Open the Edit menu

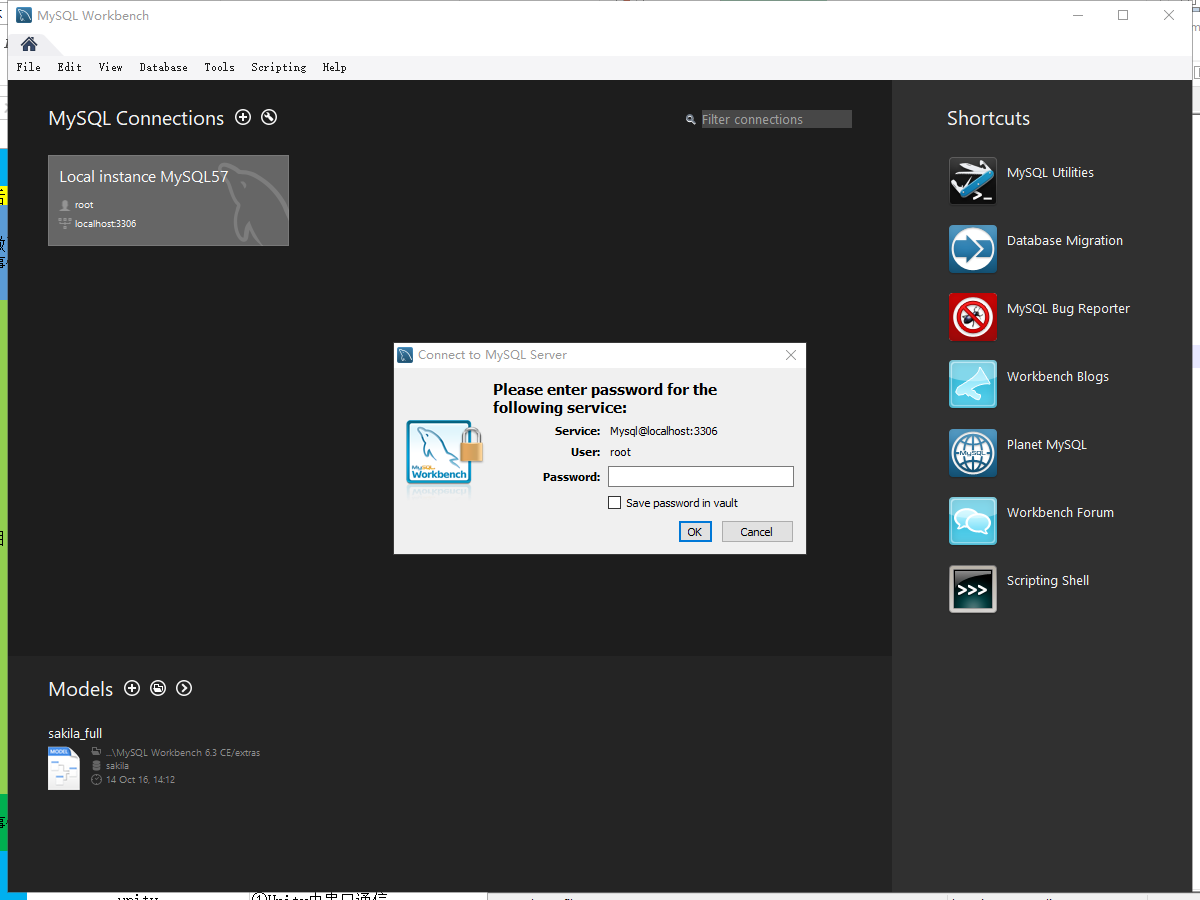pos(69,67)
